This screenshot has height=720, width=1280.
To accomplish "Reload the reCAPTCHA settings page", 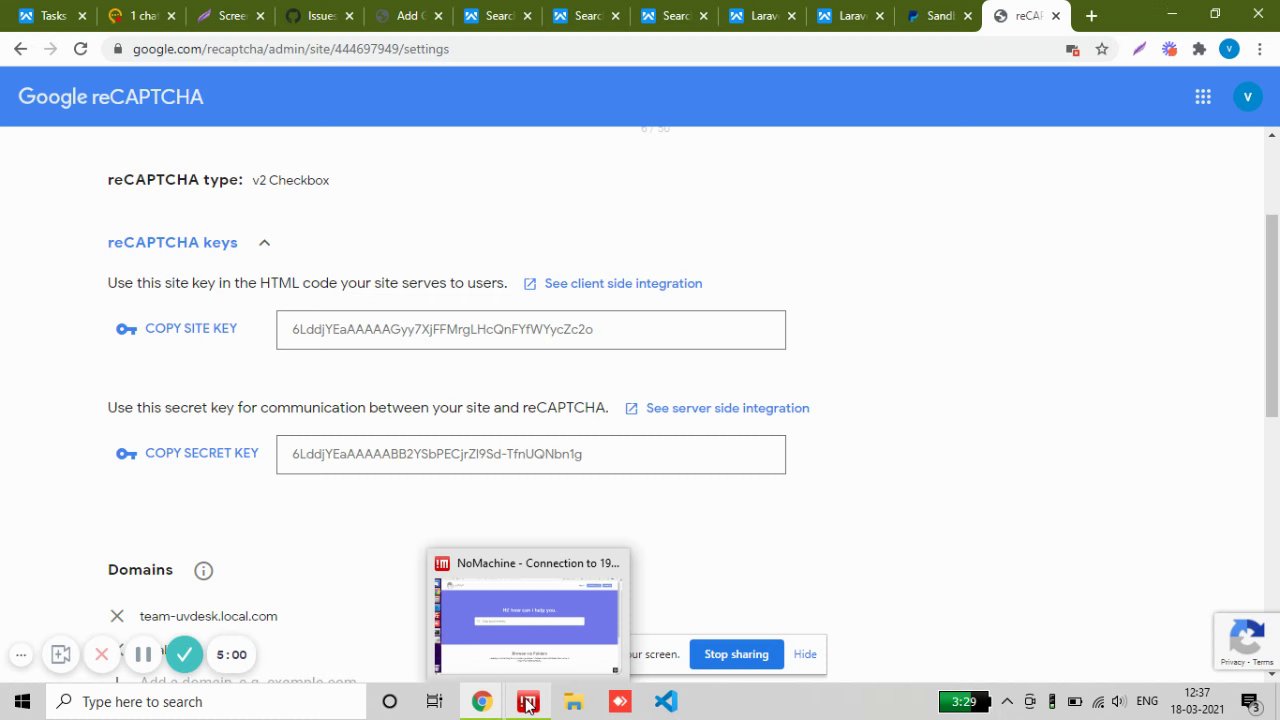I will (x=80, y=49).
